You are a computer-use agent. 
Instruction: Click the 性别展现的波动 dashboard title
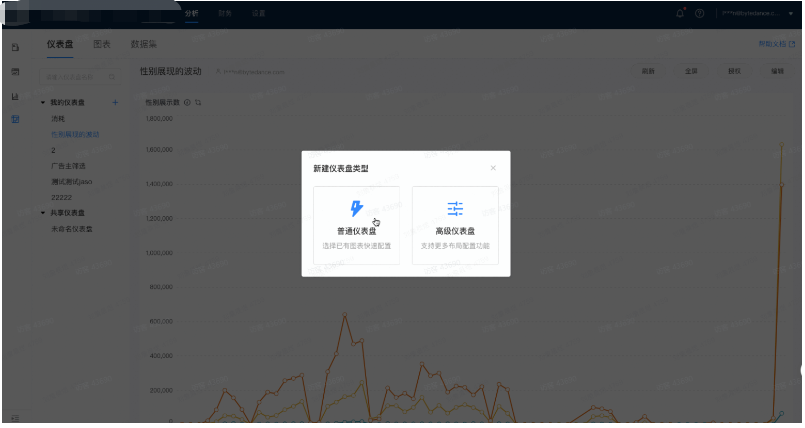pyautogui.click(x=170, y=71)
